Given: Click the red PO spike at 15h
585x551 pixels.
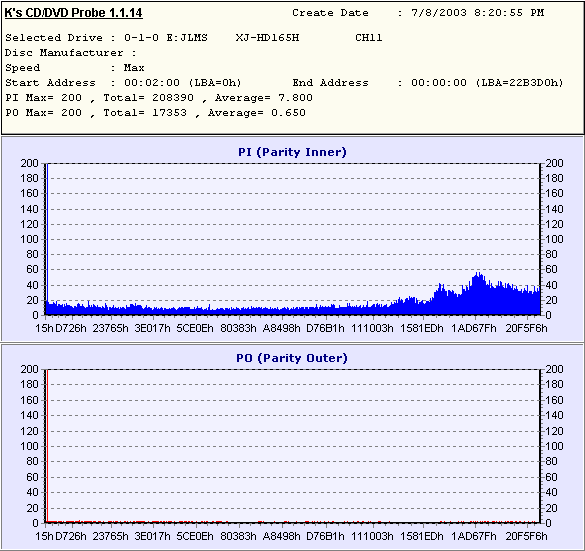Looking at the screenshot, I should 47,446.
